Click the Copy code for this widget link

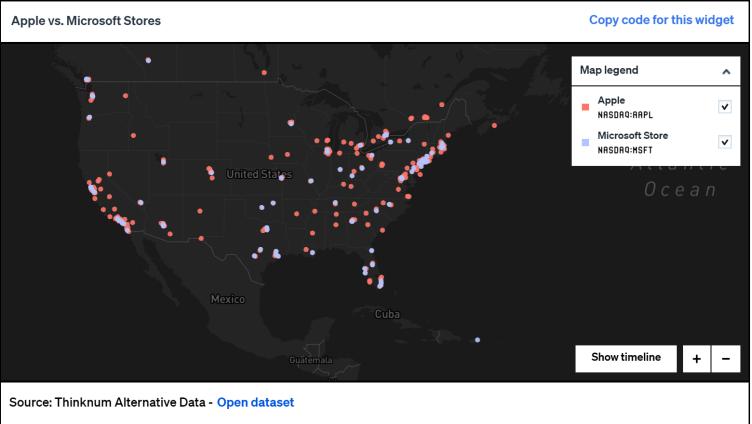(x=661, y=20)
